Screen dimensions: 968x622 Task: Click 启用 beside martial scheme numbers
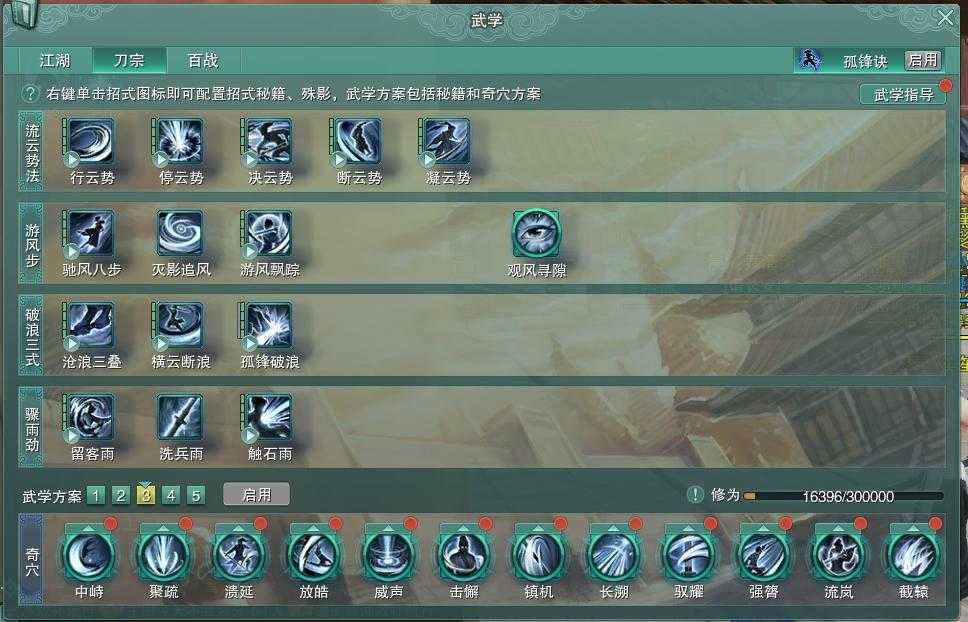coord(256,494)
